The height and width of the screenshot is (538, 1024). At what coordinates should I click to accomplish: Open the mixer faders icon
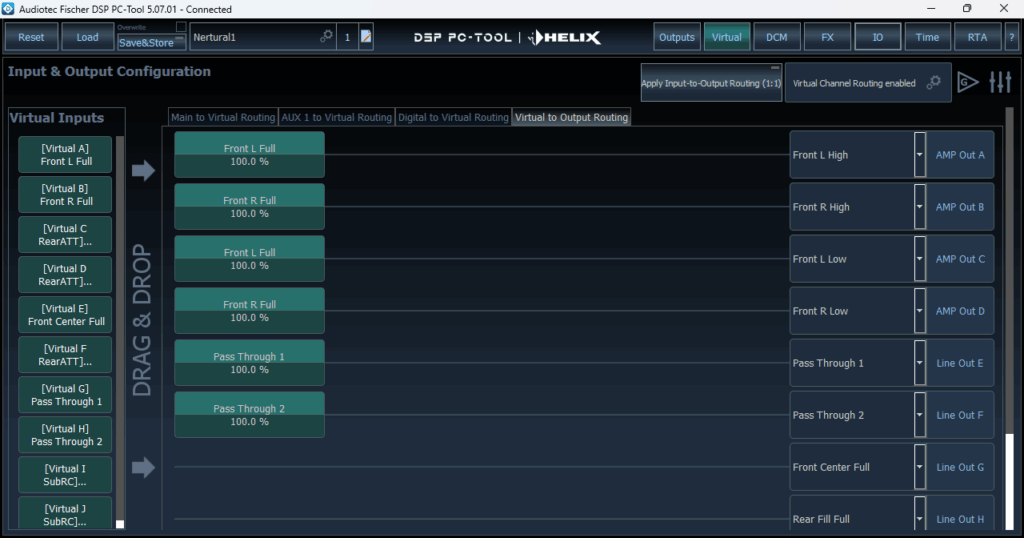(1000, 83)
